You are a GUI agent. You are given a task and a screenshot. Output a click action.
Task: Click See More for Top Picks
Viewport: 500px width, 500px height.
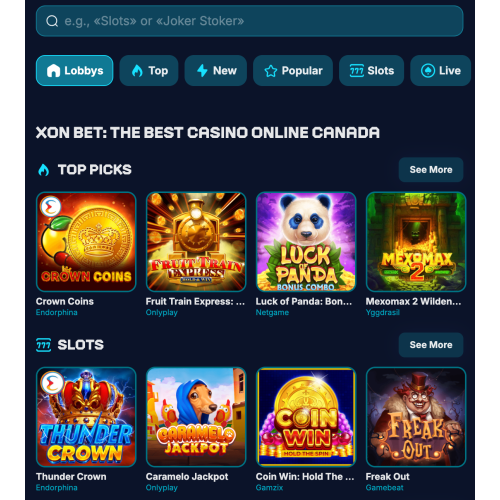coord(431,170)
